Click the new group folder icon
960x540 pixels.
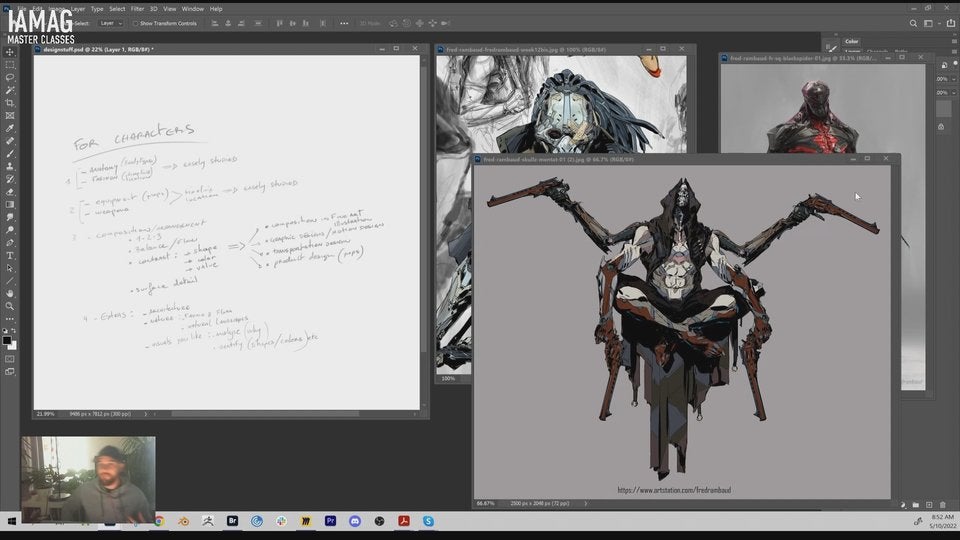(916, 505)
